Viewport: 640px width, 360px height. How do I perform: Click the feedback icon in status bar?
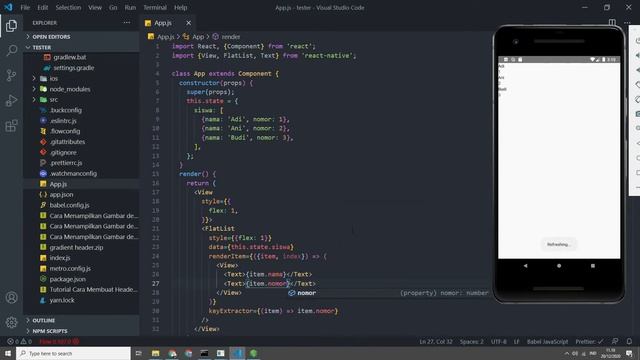click(615, 341)
